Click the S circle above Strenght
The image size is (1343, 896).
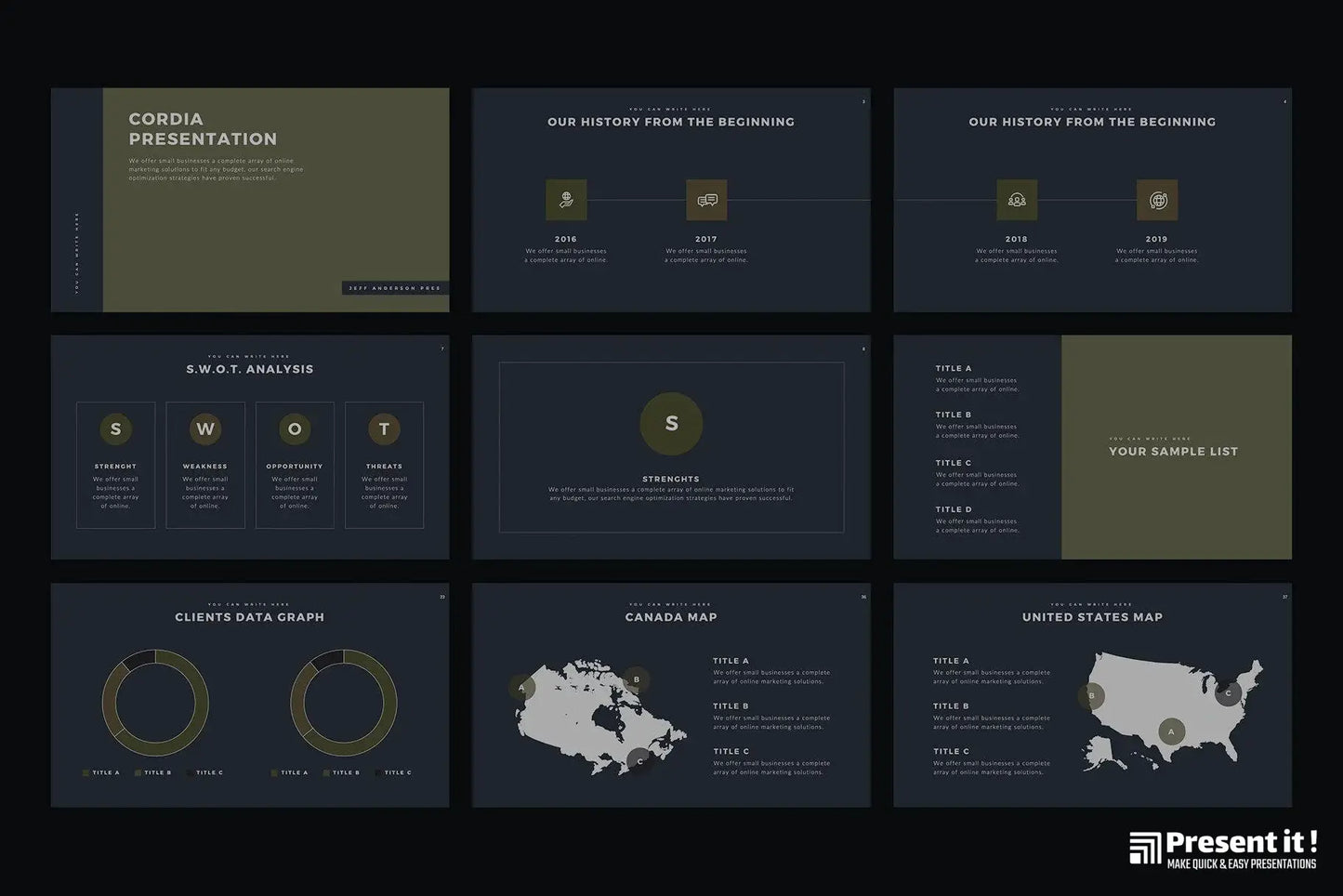pyautogui.click(x=115, y=428)
